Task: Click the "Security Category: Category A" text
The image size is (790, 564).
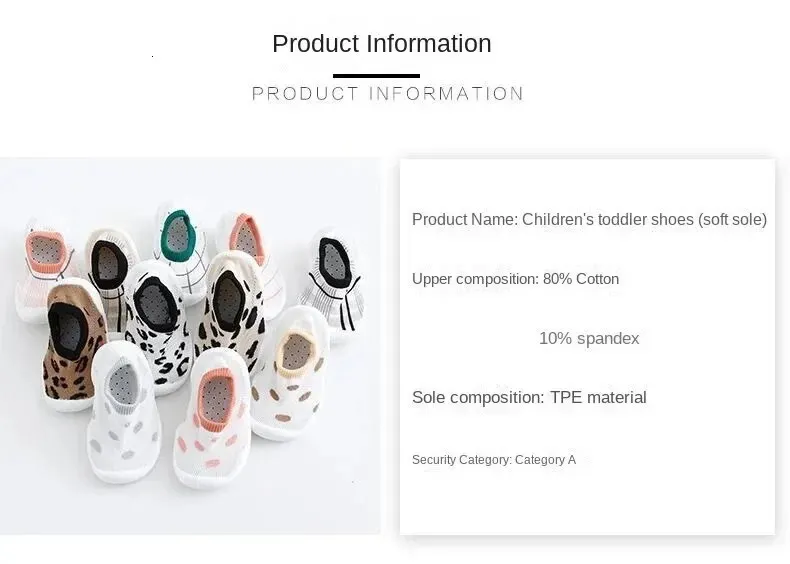Action: pos(494,460)
